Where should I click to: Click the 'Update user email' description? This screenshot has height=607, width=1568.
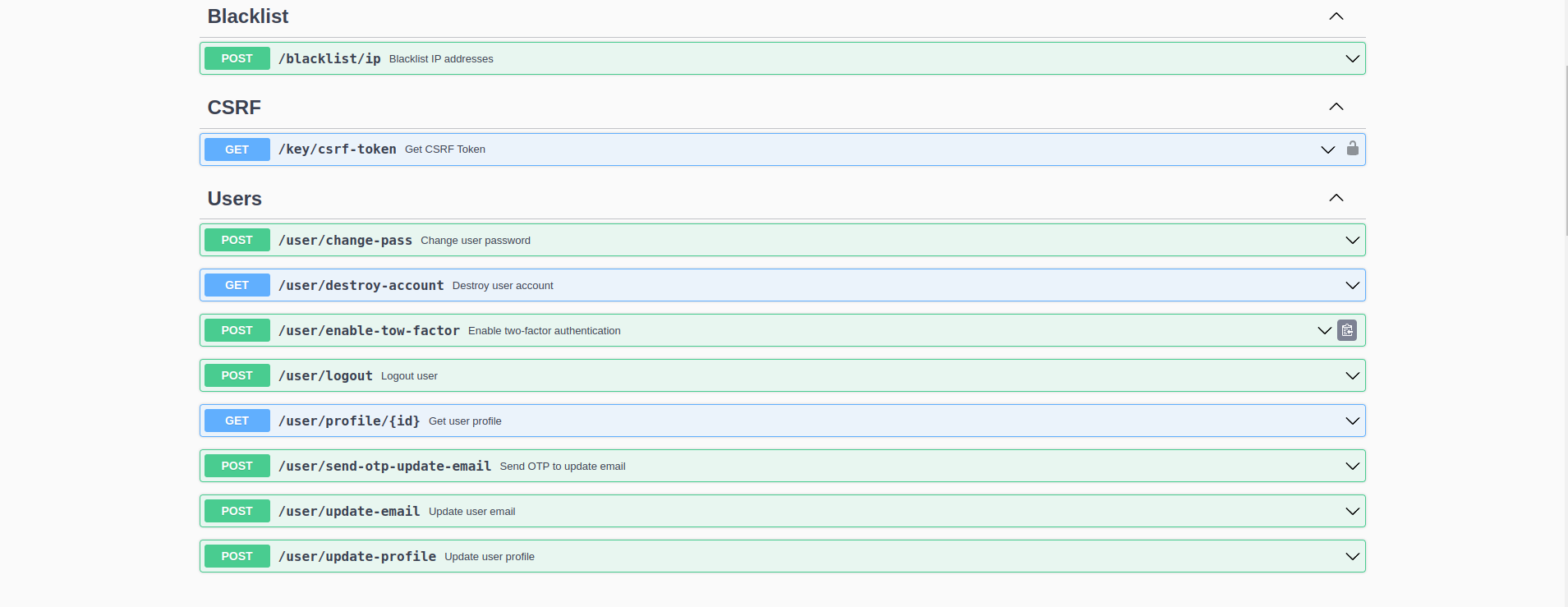point(472,512)
